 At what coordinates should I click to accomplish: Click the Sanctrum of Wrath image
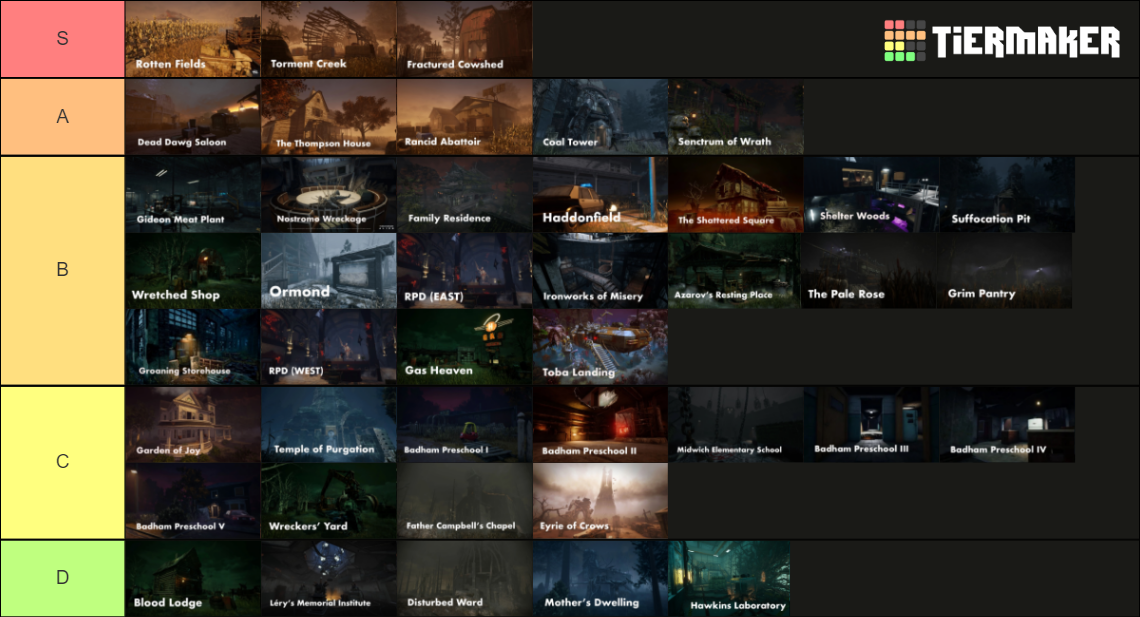(734, 116)
